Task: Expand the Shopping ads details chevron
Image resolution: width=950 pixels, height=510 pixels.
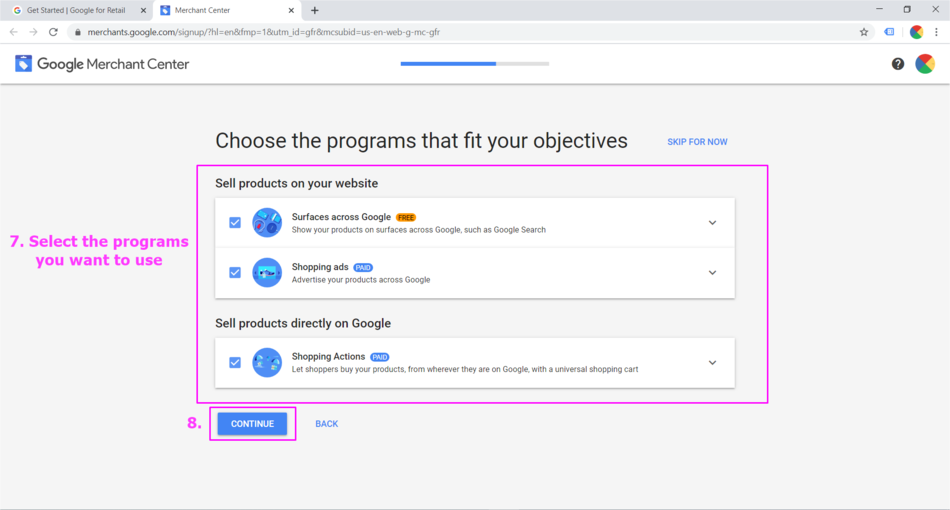Action: tap(712, 273)
